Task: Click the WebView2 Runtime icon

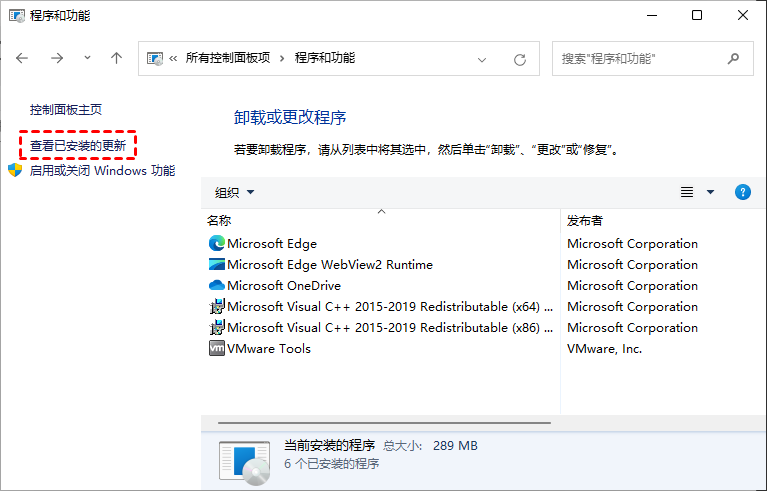Action: point(217,265)
